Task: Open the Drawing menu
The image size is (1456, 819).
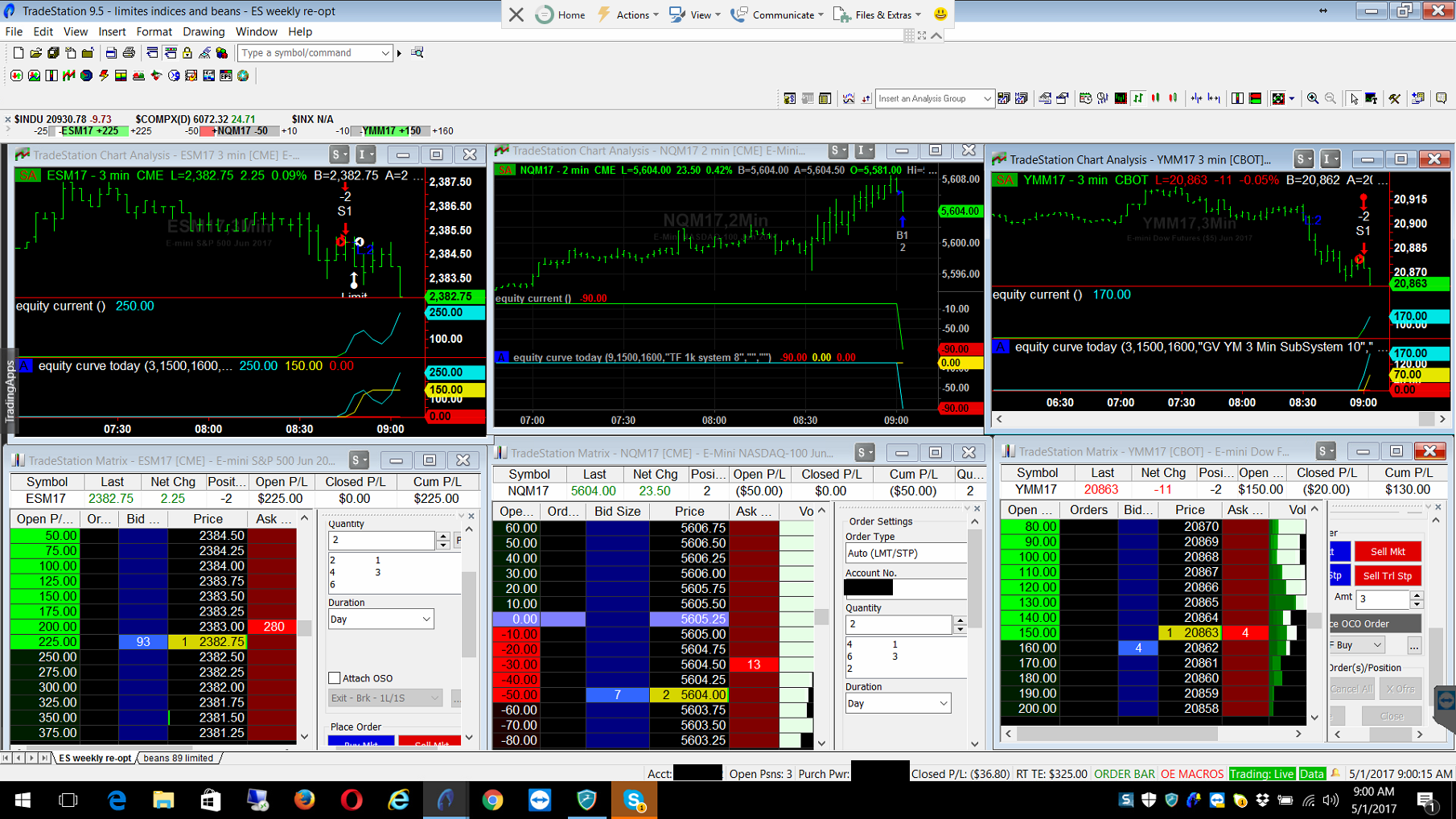Action: click(x=204, y=31)
